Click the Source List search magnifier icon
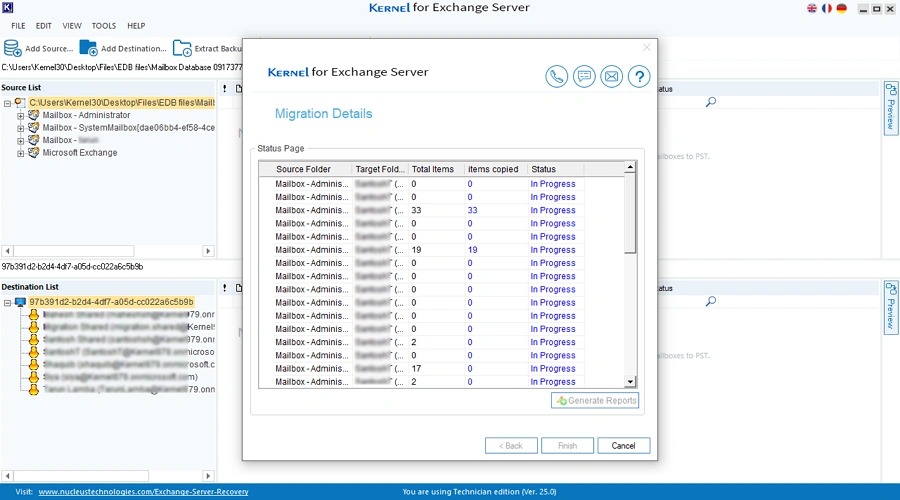 pyautogui.click(x=711, y=102)
